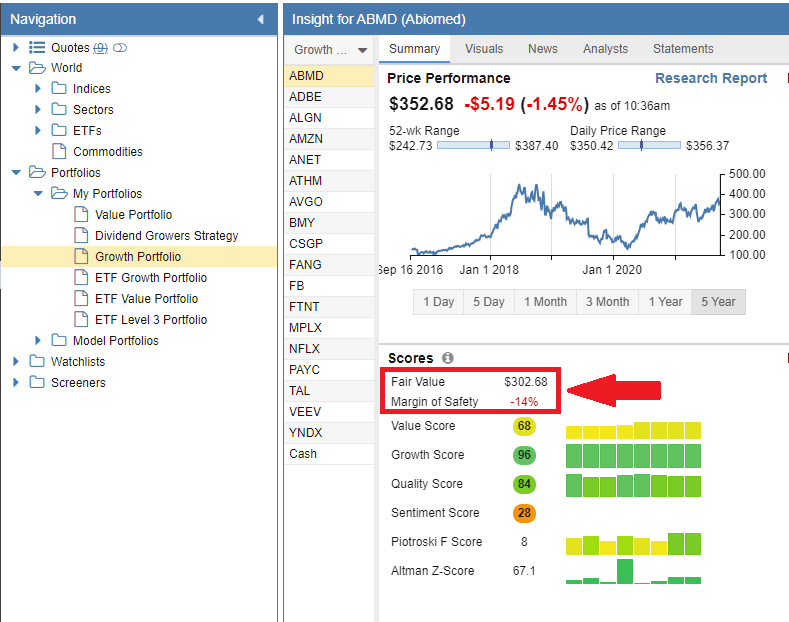Open the Quotes (9) count link
Screen dimensions: 789x622
point(101,48)
